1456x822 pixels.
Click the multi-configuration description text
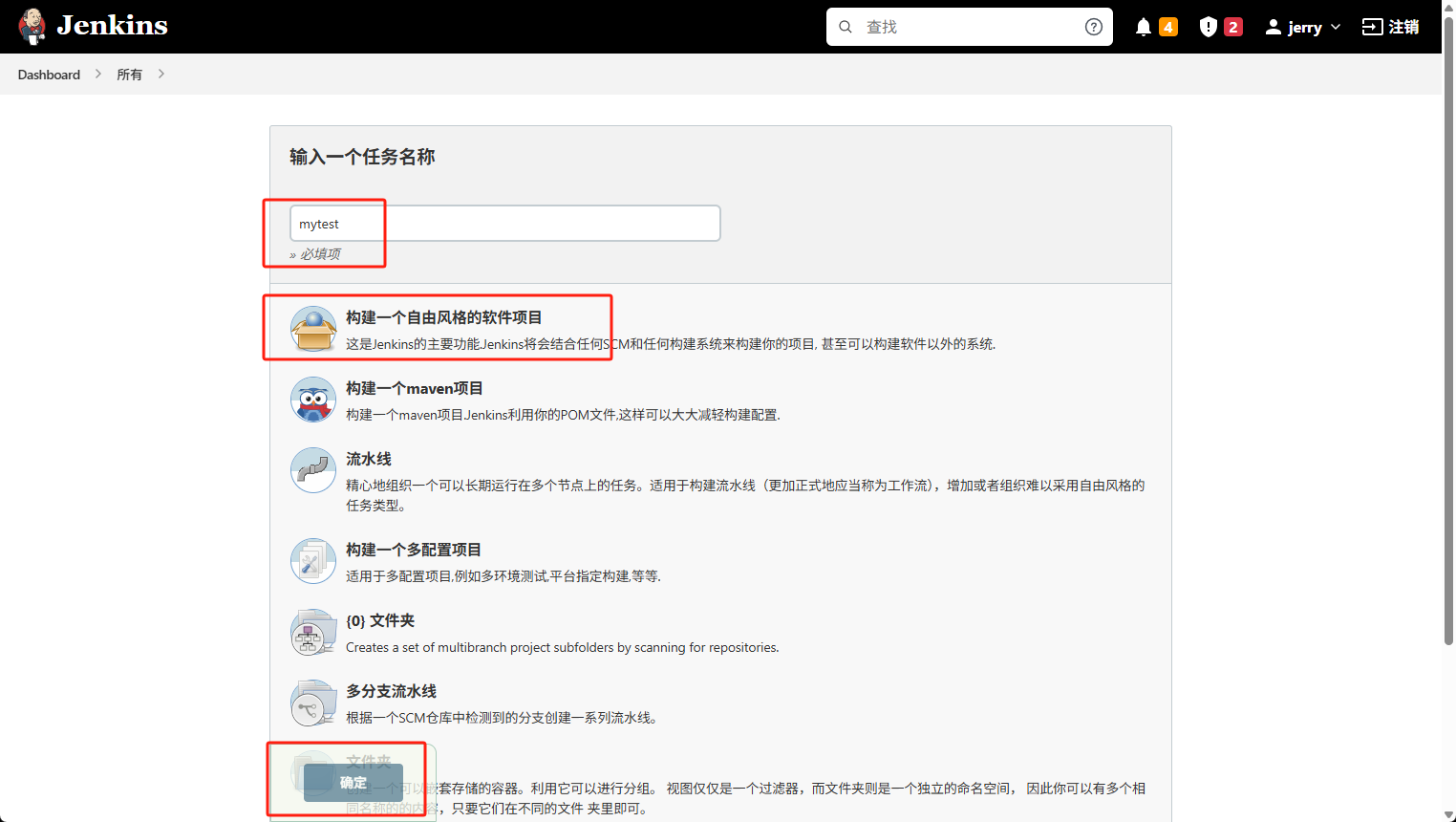pos(503,576)
